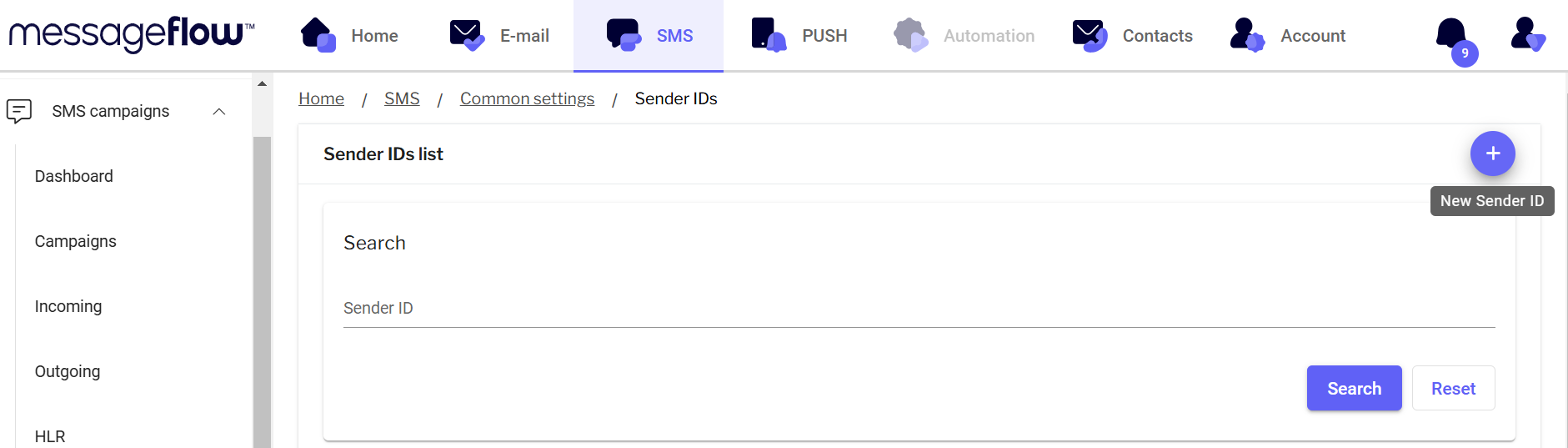Select Dashboard in the sidebar
The width and height of the screenshot is (1568, 448).
point(74,176)
